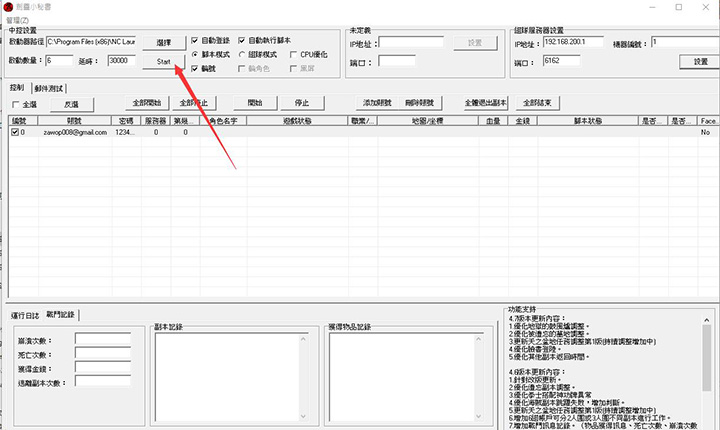This screenshot has width=720, height=430.
Task: Select the 組隊模式 radio button
Action: pyautogui.click(x=242, y=54)
